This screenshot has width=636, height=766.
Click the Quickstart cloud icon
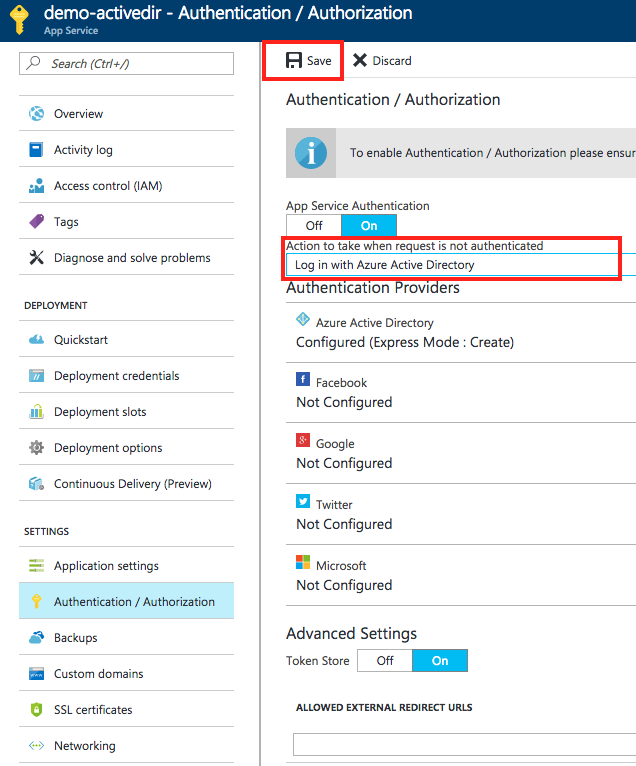click(x=37, y=340)
